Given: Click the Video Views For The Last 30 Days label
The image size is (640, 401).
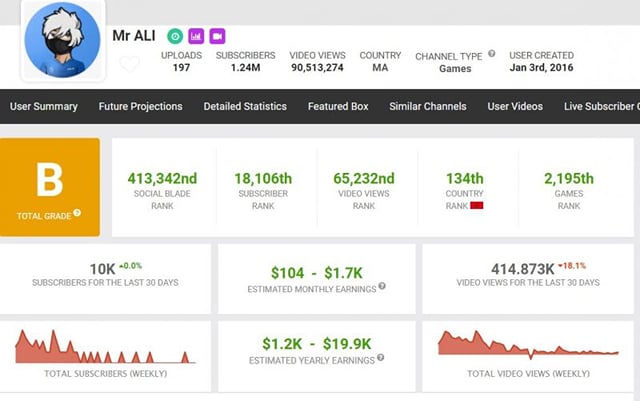Looking at the screenshot, I should pos(528,283).
